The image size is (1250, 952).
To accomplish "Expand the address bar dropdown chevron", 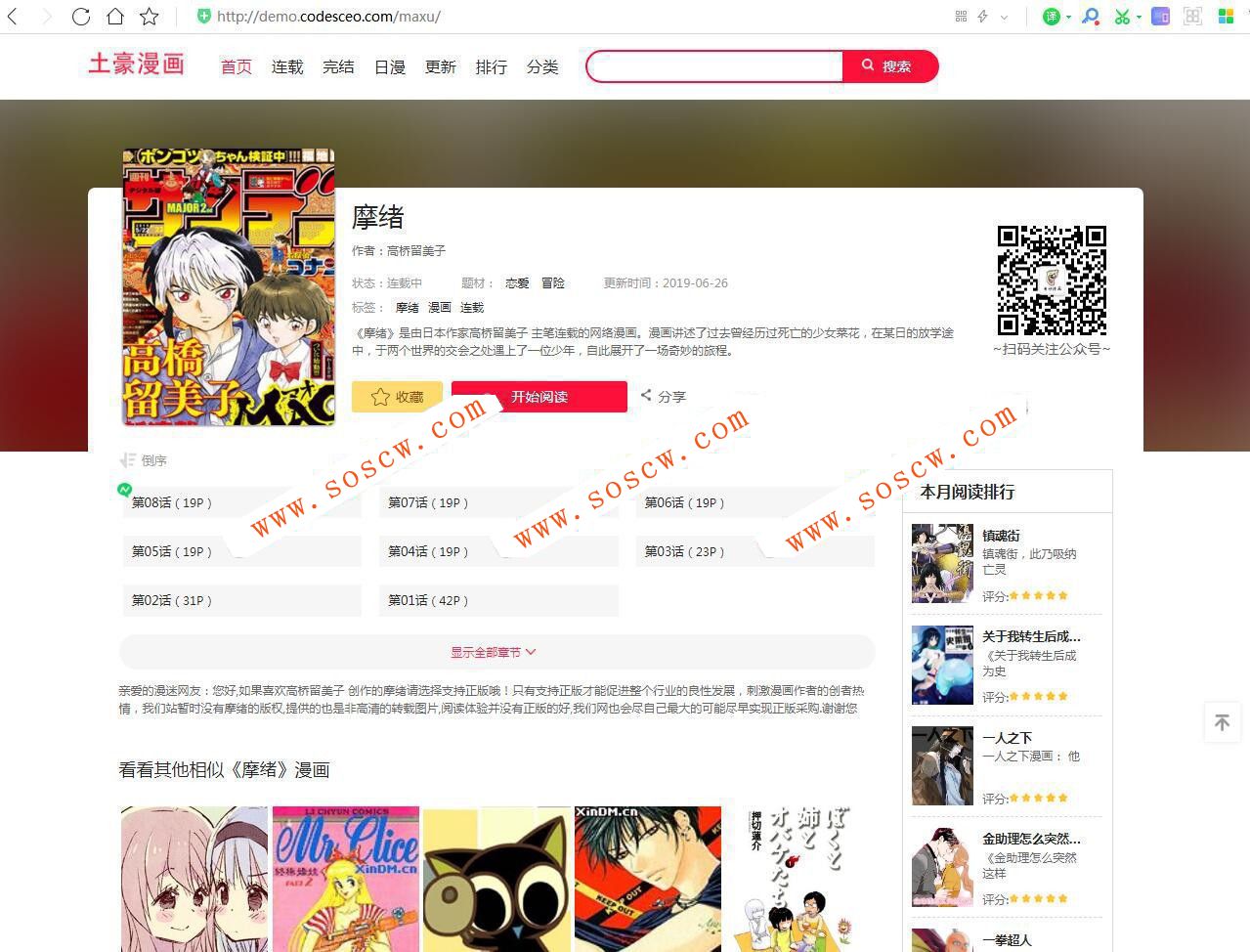I will pos(1004,18).
